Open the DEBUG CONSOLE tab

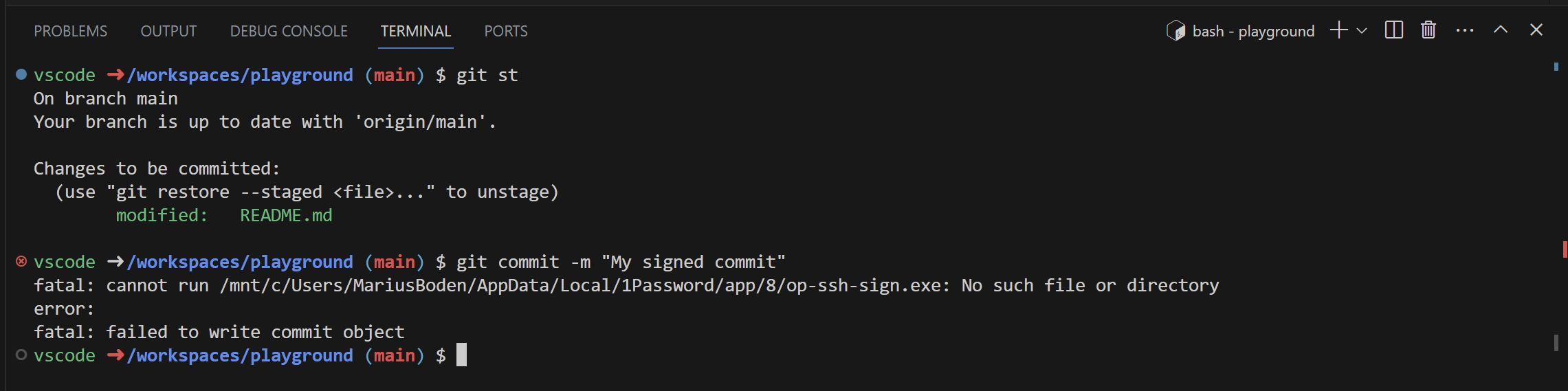point(289,31)
